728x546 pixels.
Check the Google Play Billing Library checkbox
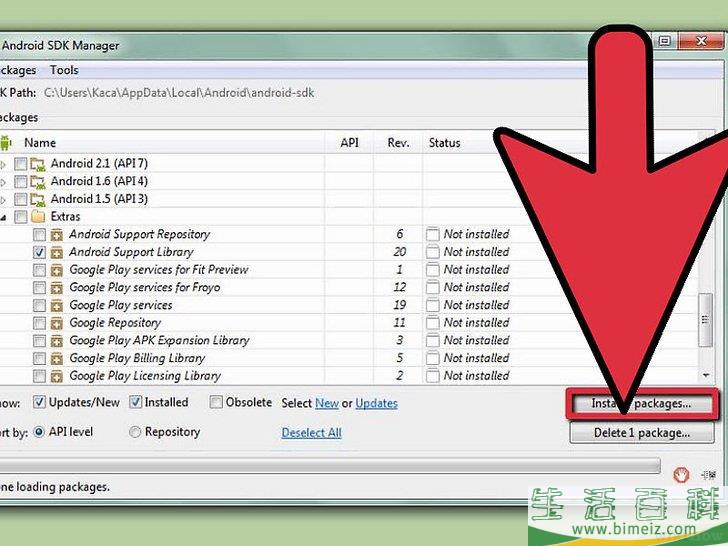(39, 358)
